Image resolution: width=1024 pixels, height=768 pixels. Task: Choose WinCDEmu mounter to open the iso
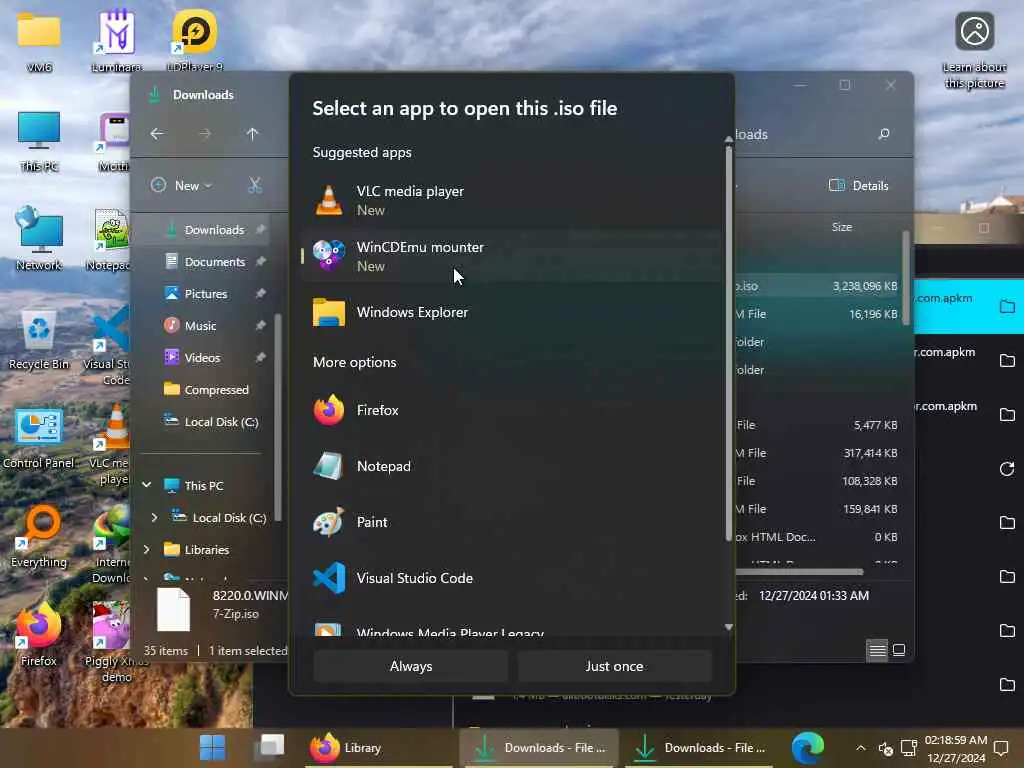(x=511, y=256)
